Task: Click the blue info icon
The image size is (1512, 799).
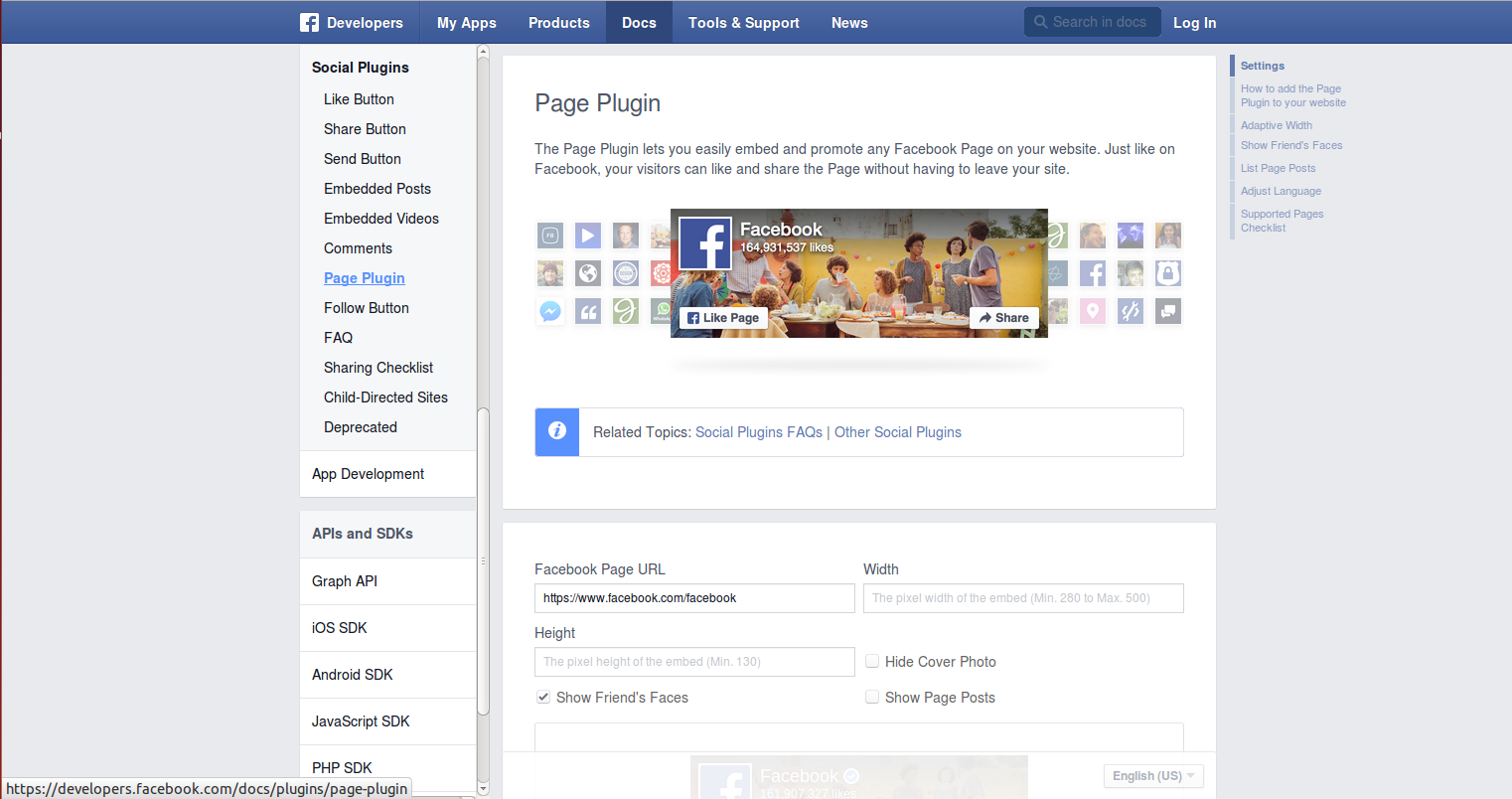Action: tap(557, 432)
